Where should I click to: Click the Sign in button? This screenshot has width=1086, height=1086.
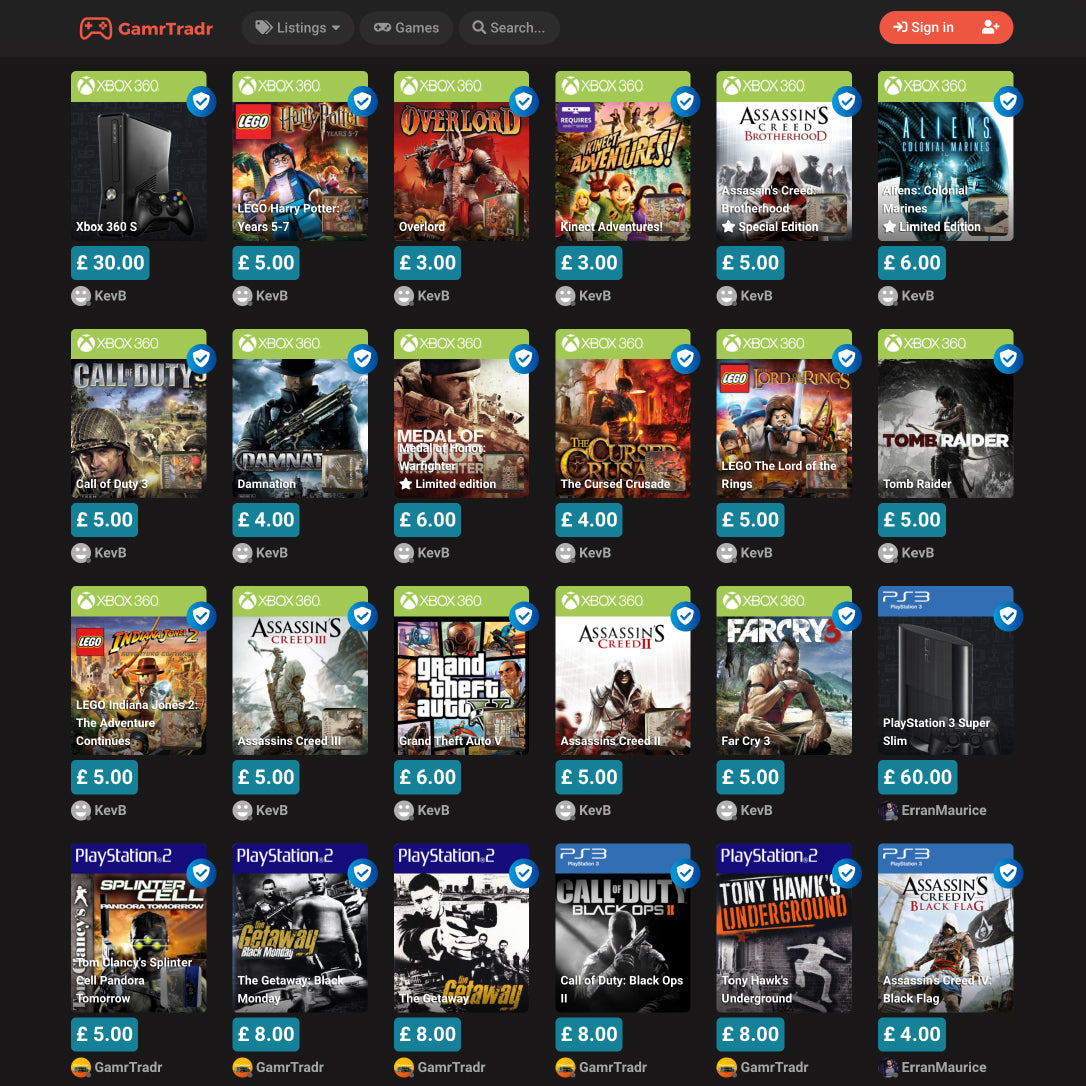pyautogui.click(x=923, y=28)
